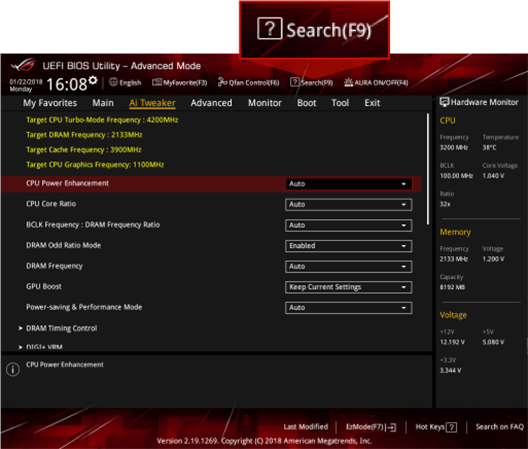Screen dimensions: 528x449
Task: Click the Last Modified button
Action: (x=305, y=427)
